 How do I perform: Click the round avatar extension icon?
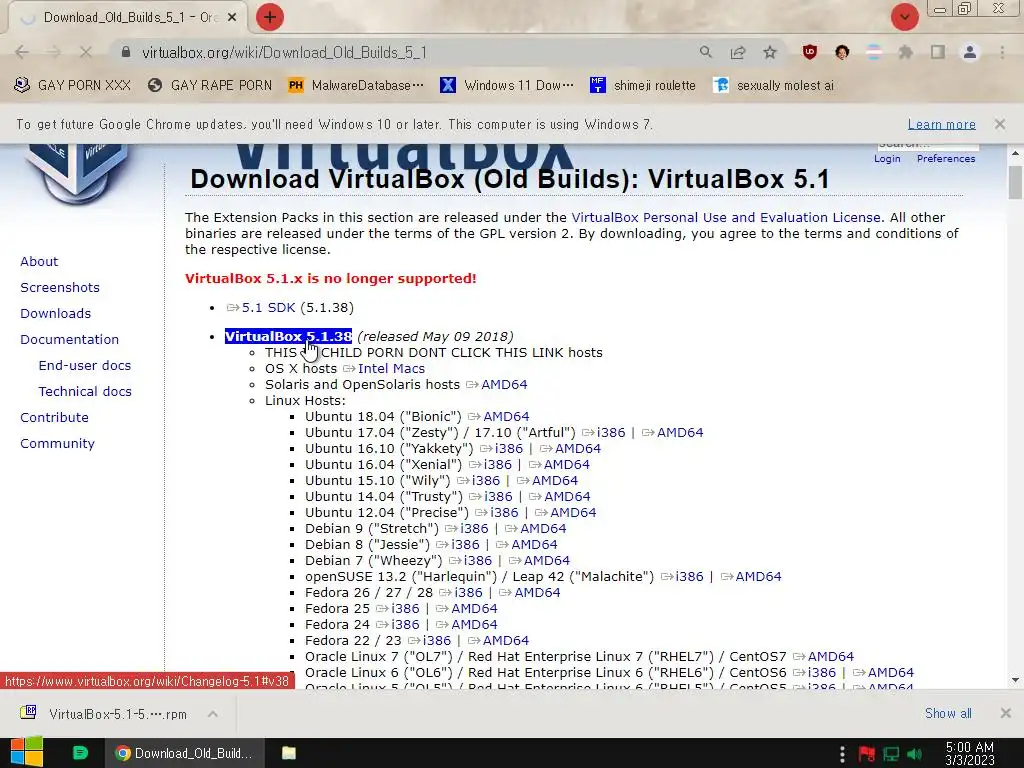pyautogui.click(x=842, y=52)
